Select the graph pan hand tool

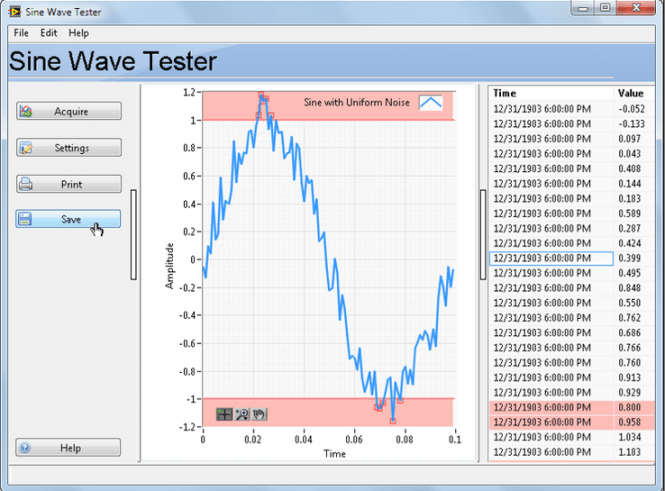(259, 414)
